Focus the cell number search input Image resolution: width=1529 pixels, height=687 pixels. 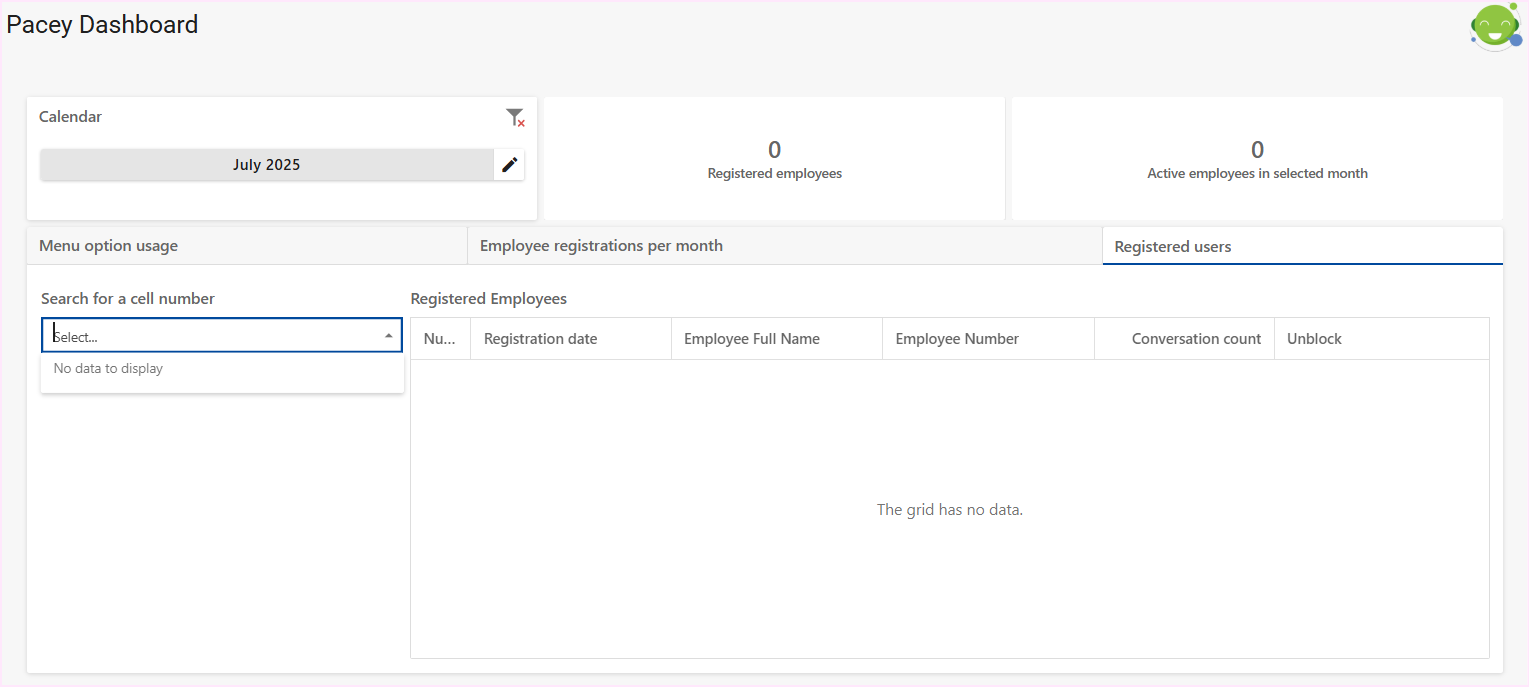click(210, 336)
